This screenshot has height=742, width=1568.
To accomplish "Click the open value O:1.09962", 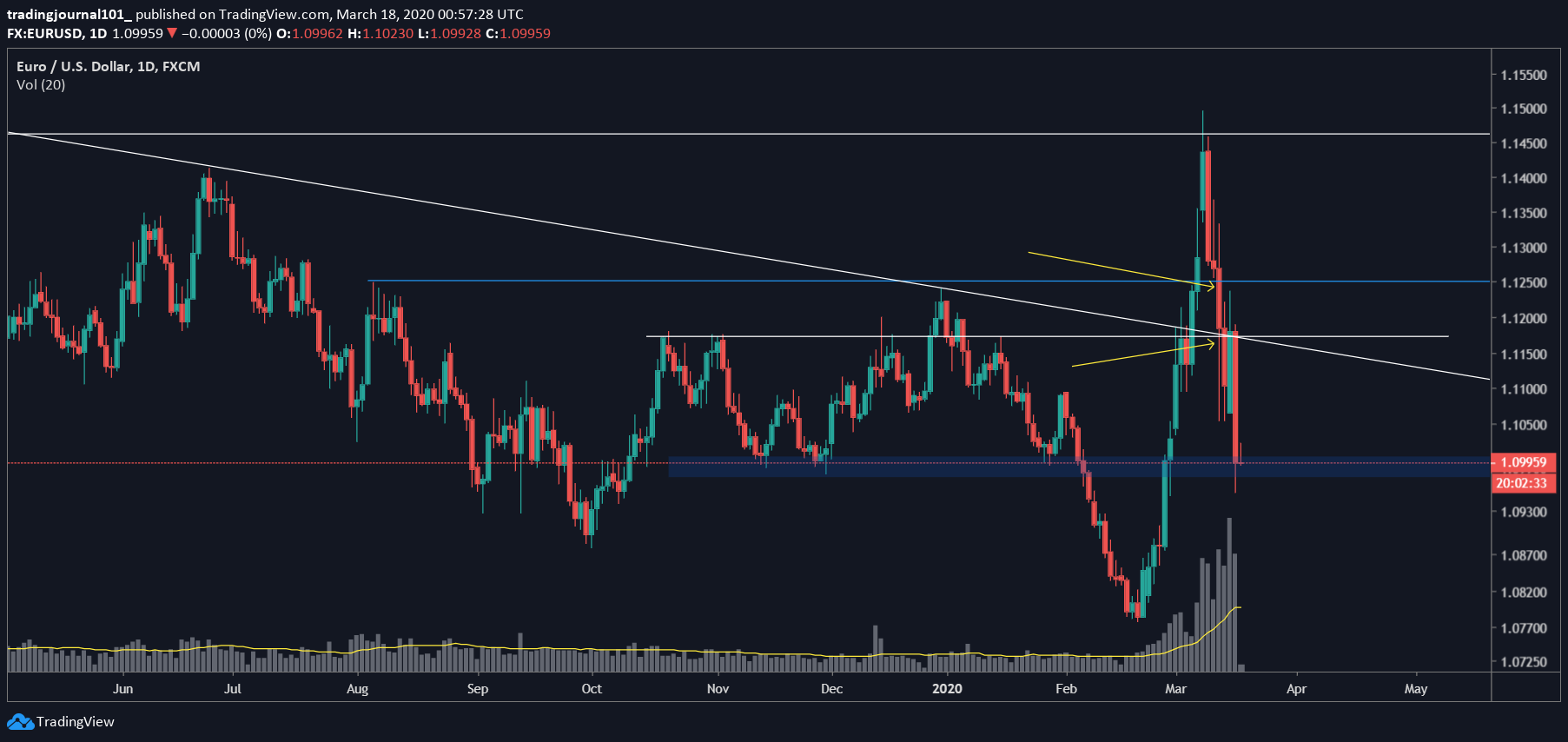I will pyautogui.click(x=309, y=34).
